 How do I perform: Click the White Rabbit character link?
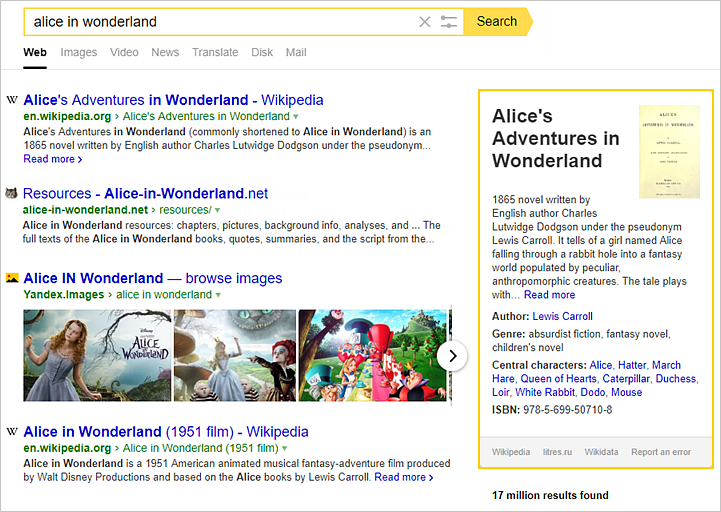click(545, 392)
